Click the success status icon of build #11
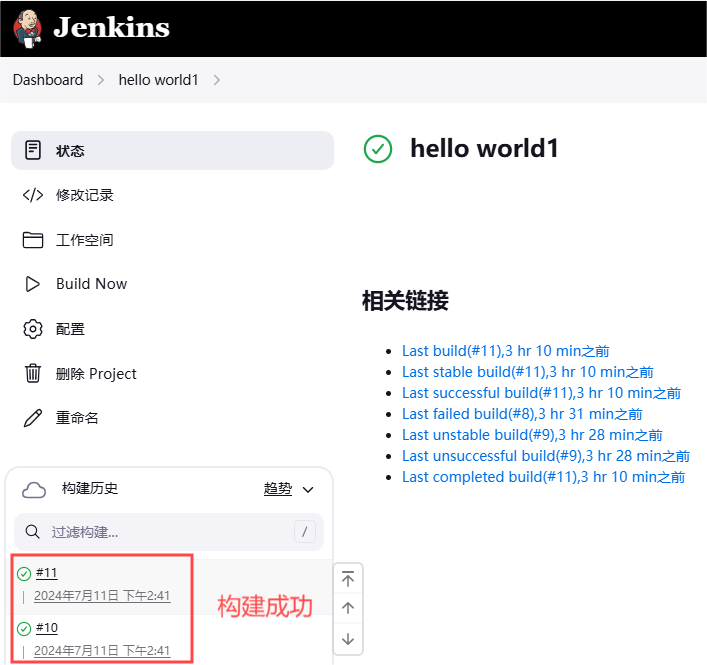 tap(24, 574)
